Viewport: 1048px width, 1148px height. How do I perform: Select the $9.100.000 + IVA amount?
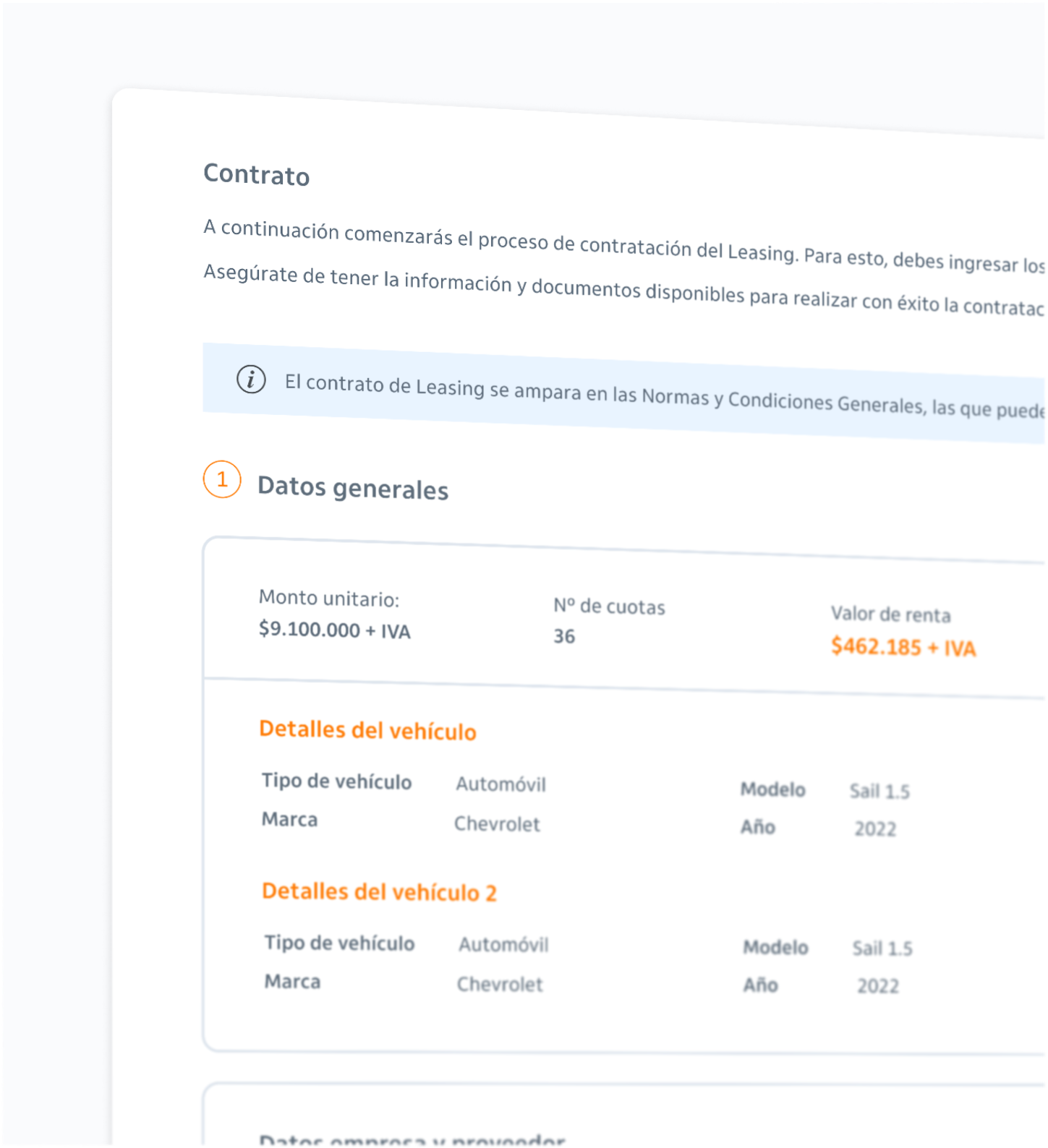pyautogui.click(x=335, y=630)
